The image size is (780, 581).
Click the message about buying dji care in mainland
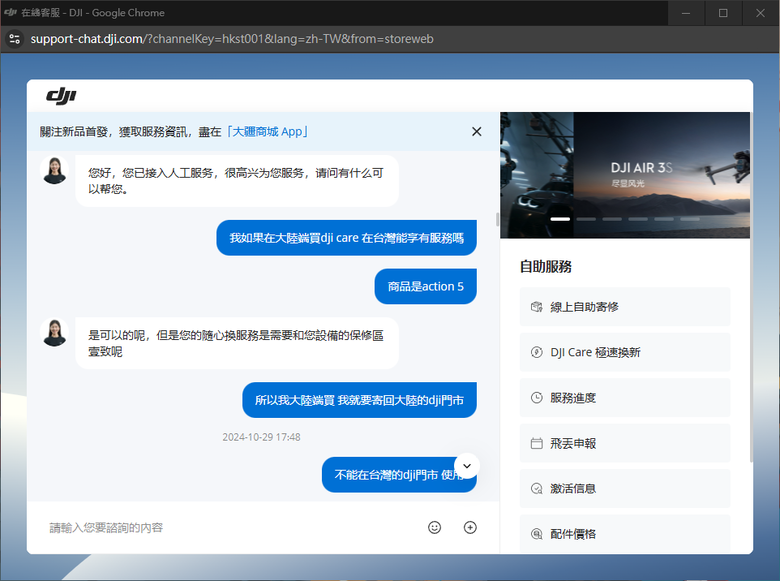point(346,238)
